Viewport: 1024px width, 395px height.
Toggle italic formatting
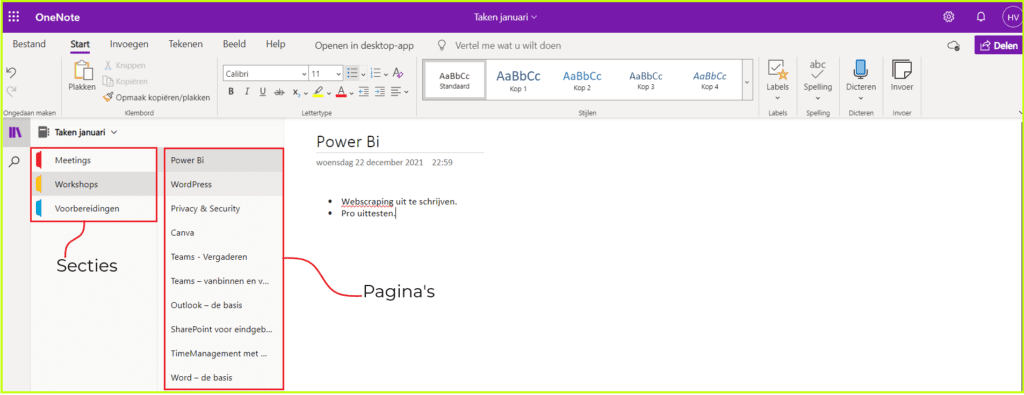[x=247, y=92]
